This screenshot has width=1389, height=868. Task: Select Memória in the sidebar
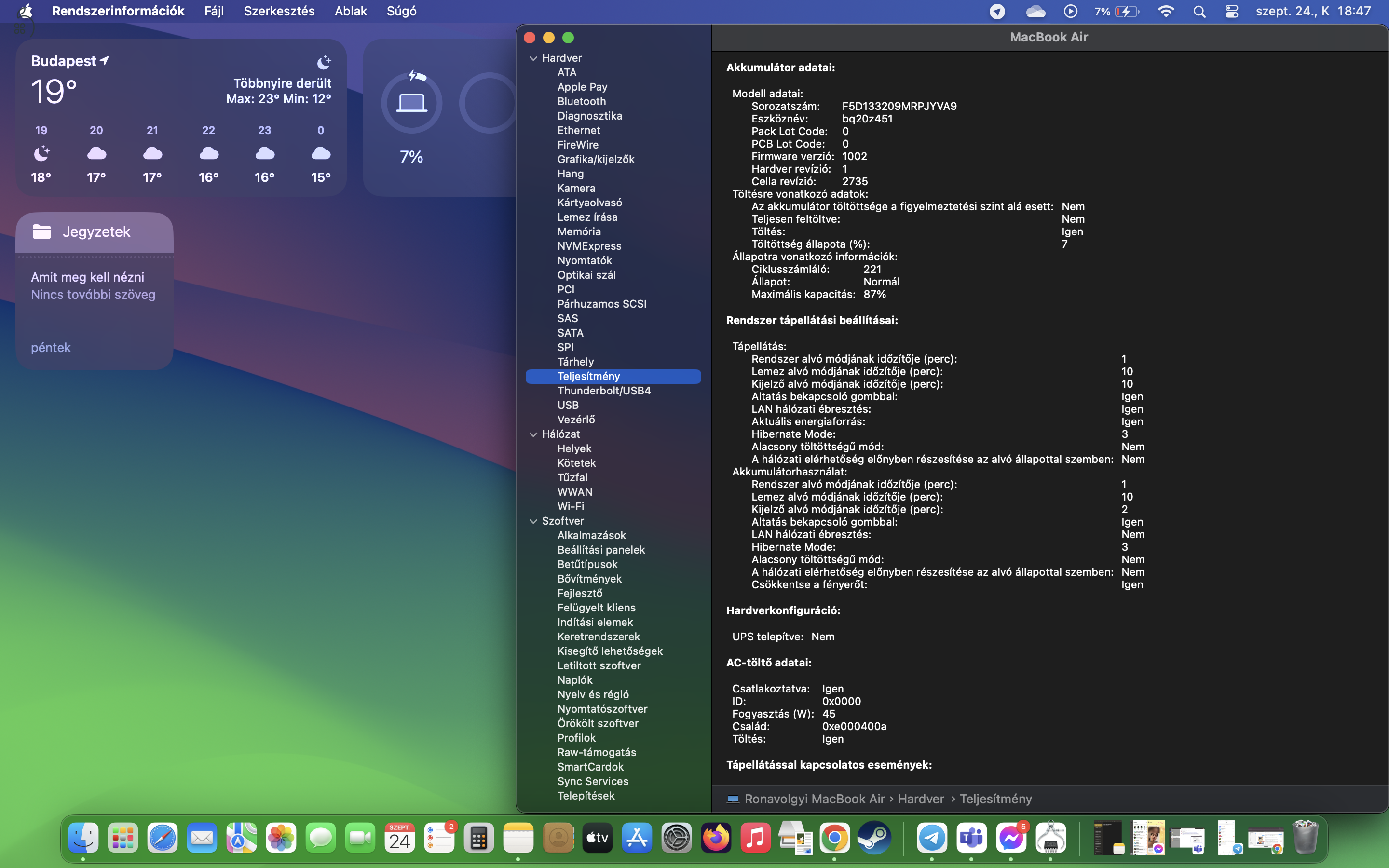pyautogui.click(x=613, y=231)
